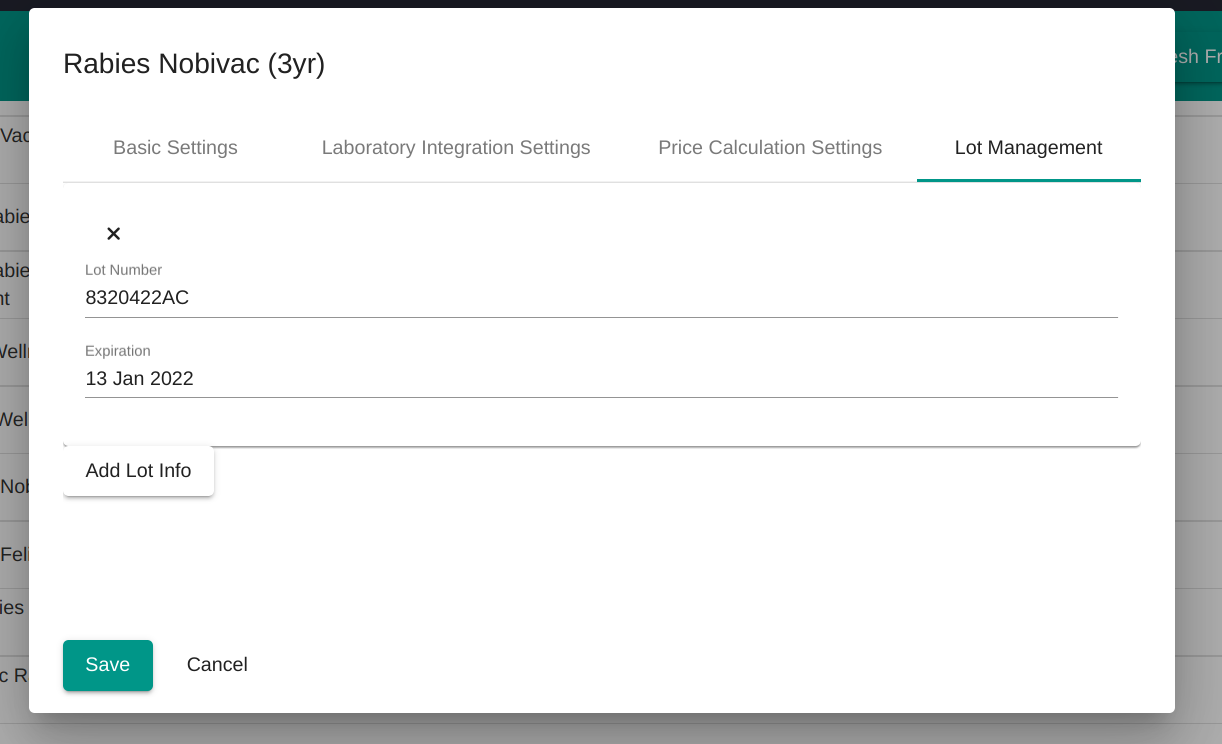1222x744 pixels.
Task: Edit the Lot Number field 8320422AC
Action: tap(601, 298)
